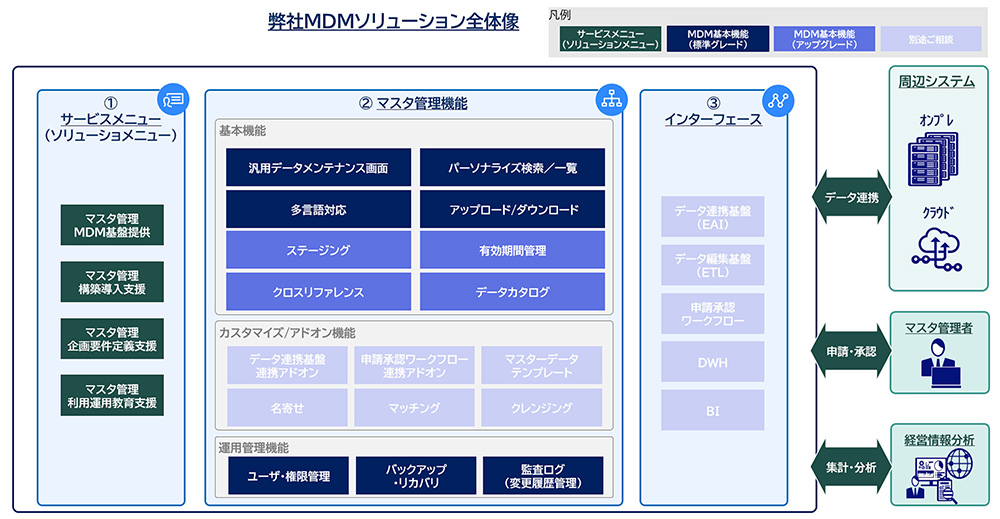Click the 集計・分析 double arrow
Screen dimensions: 1000x519
coord(851,467)
